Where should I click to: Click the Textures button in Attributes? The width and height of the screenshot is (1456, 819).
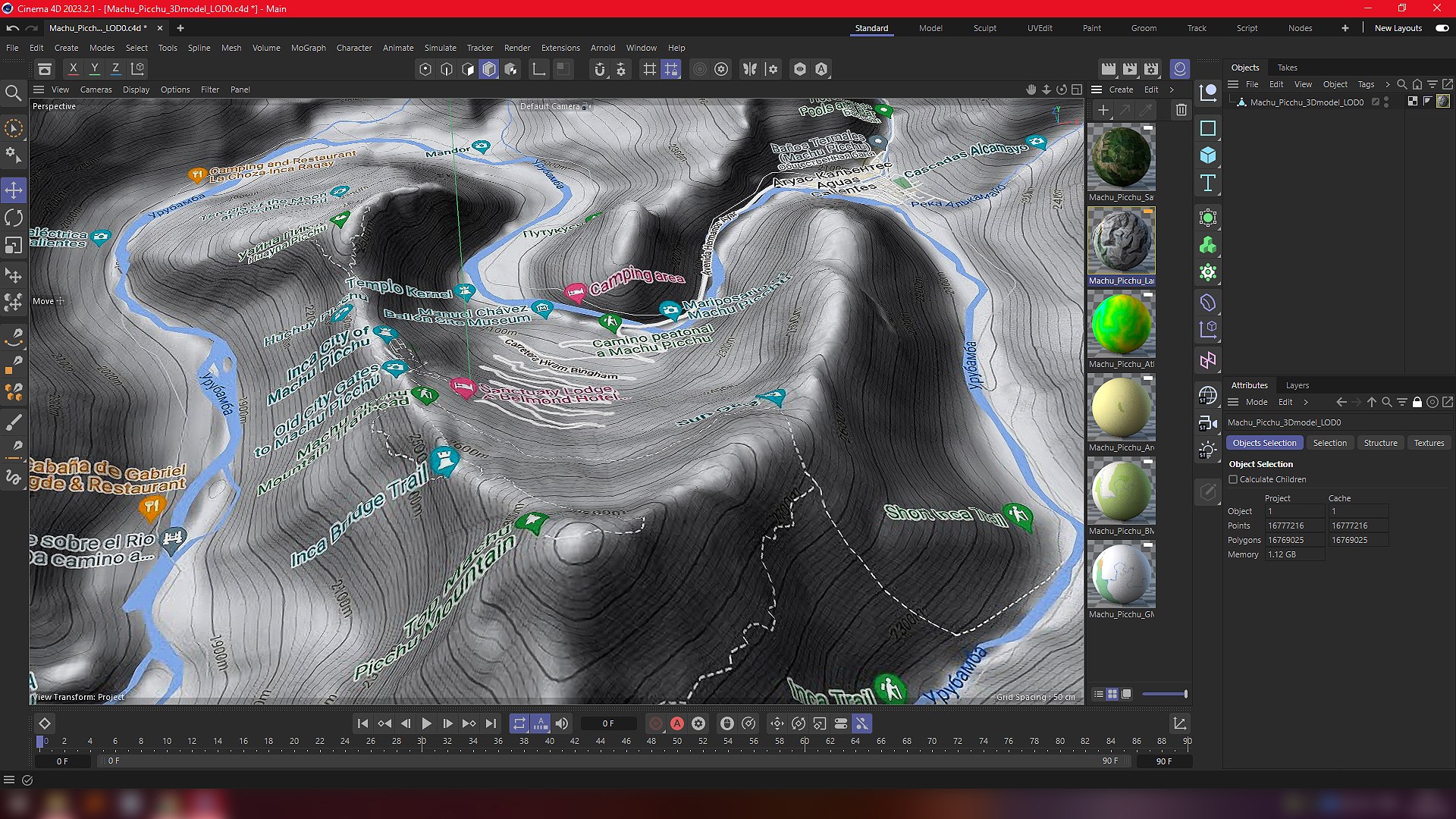tap(1429, 443)
